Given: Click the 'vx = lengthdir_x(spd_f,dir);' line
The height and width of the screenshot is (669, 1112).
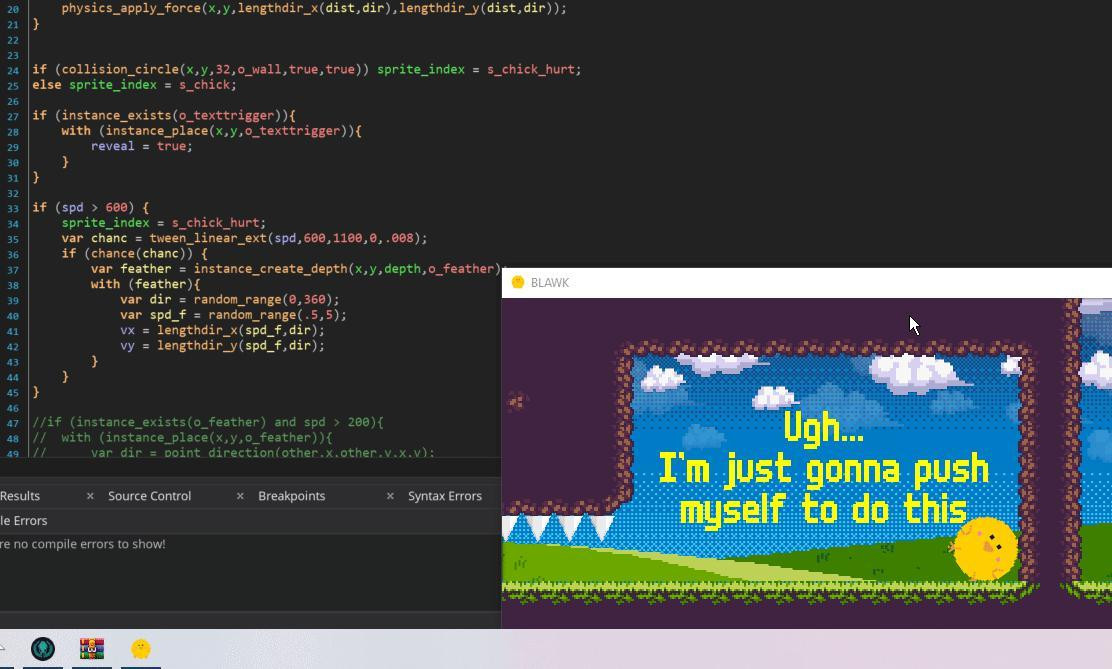Looking at the screenshot, I should 223,330.
